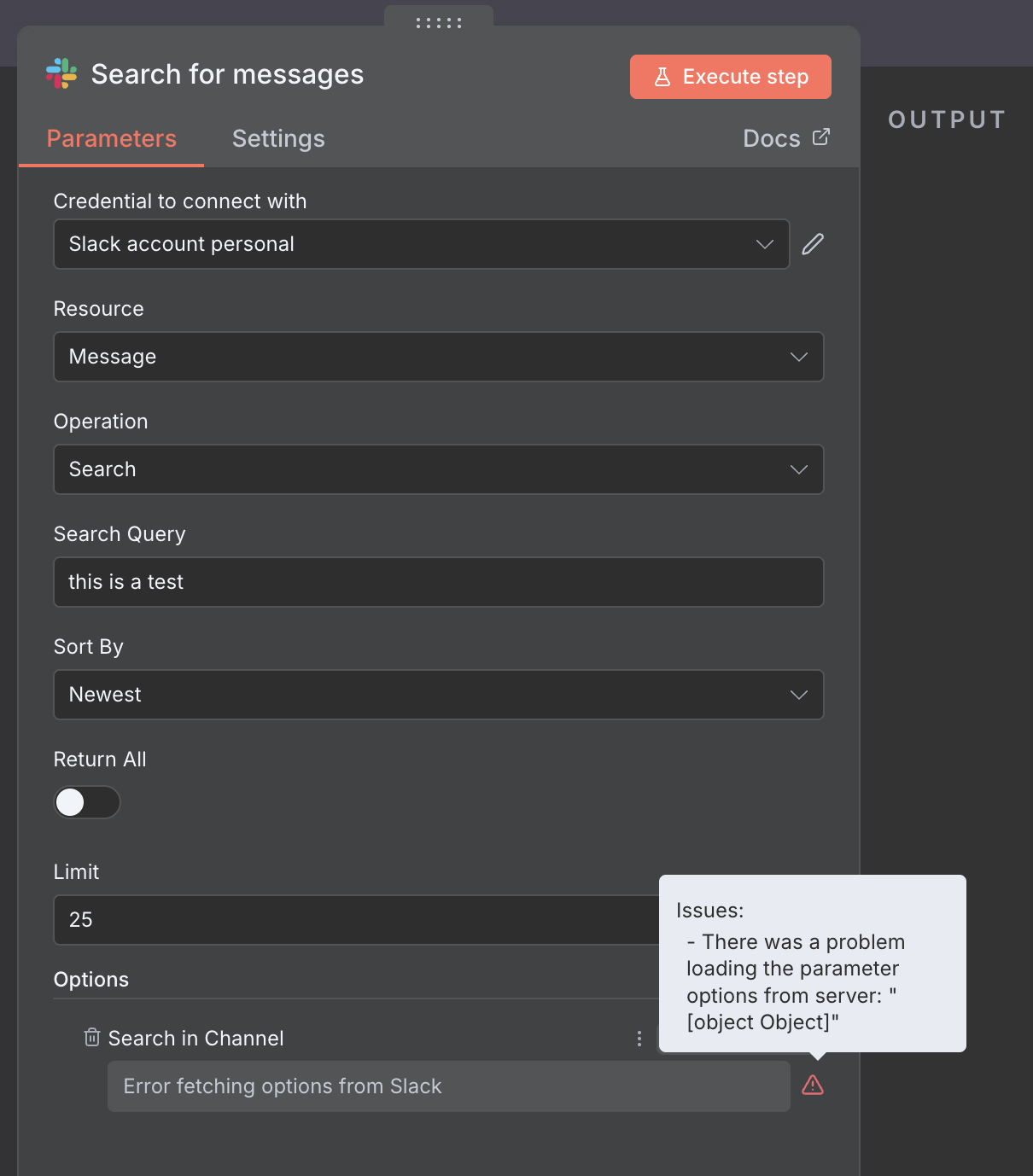
Task: Click the Slack logo icon in header
Action: pos(61,74)
